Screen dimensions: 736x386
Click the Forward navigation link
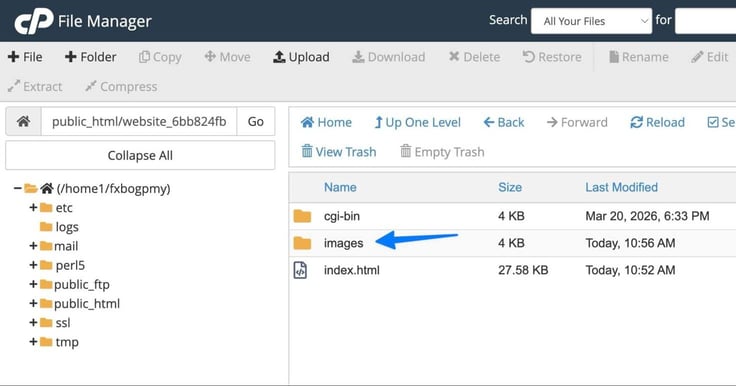click(577, 123)
